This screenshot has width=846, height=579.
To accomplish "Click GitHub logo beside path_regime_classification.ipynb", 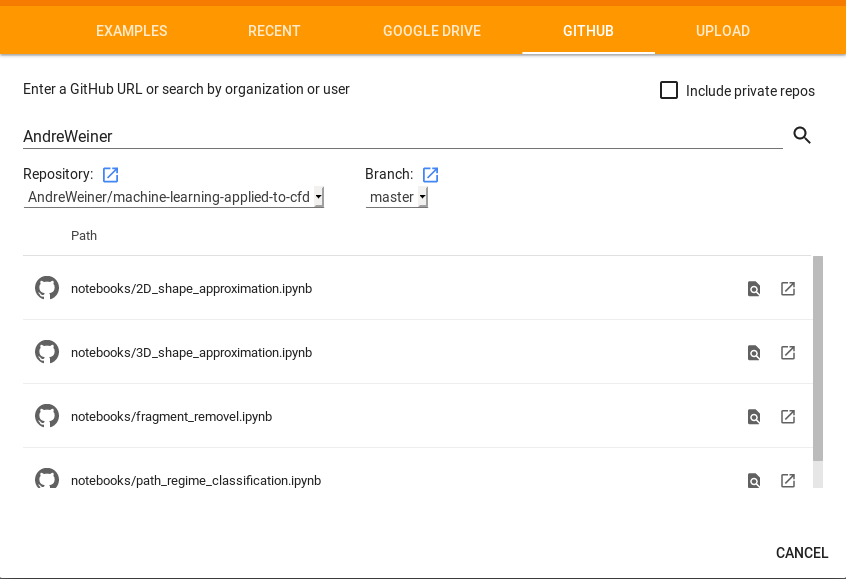I will (x=47, y=478).
